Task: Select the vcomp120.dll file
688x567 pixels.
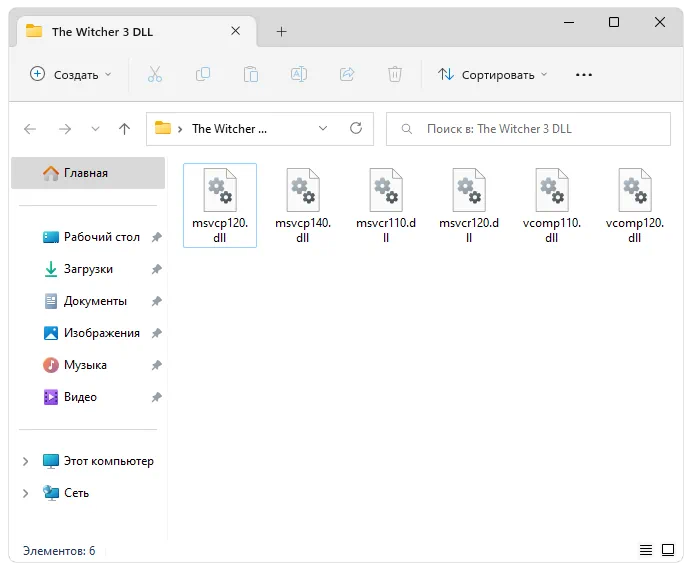Action: point(634,205)
